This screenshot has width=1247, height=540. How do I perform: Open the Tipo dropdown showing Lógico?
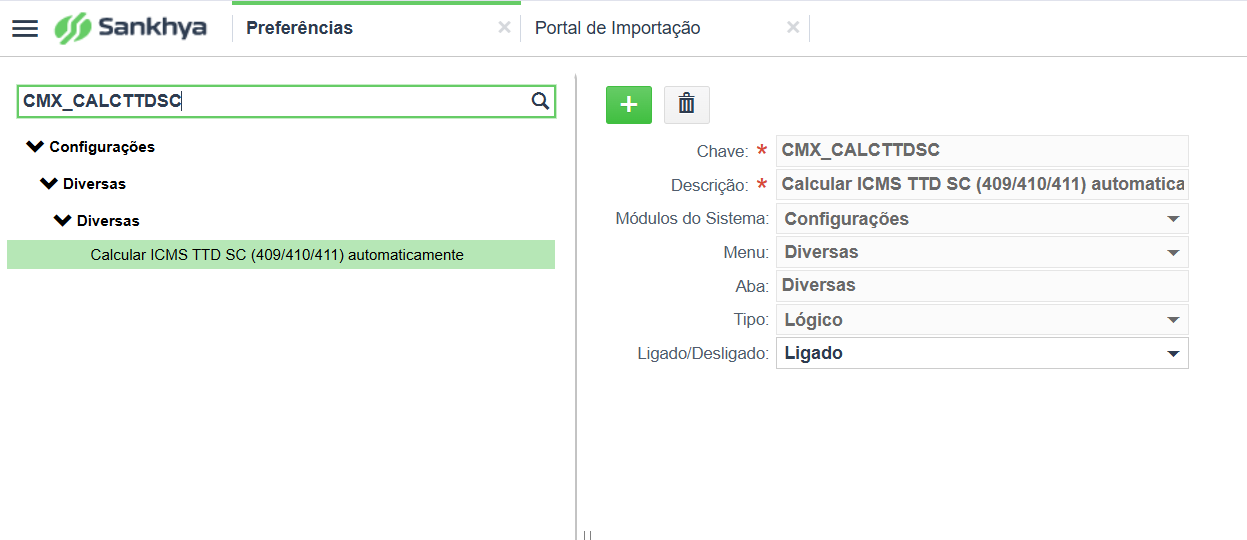tap(982, 320)
